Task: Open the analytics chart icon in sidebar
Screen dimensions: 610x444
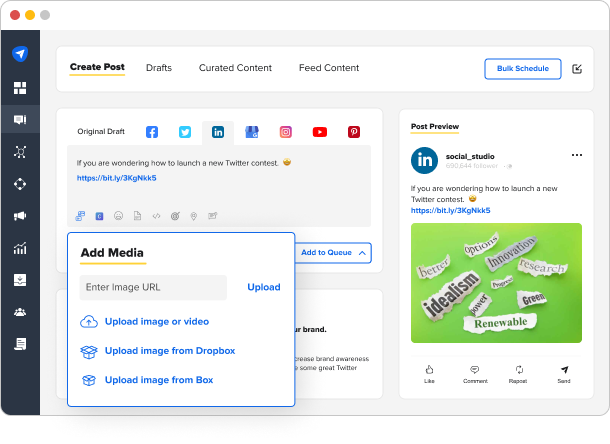Action: [x=20, y=248]
